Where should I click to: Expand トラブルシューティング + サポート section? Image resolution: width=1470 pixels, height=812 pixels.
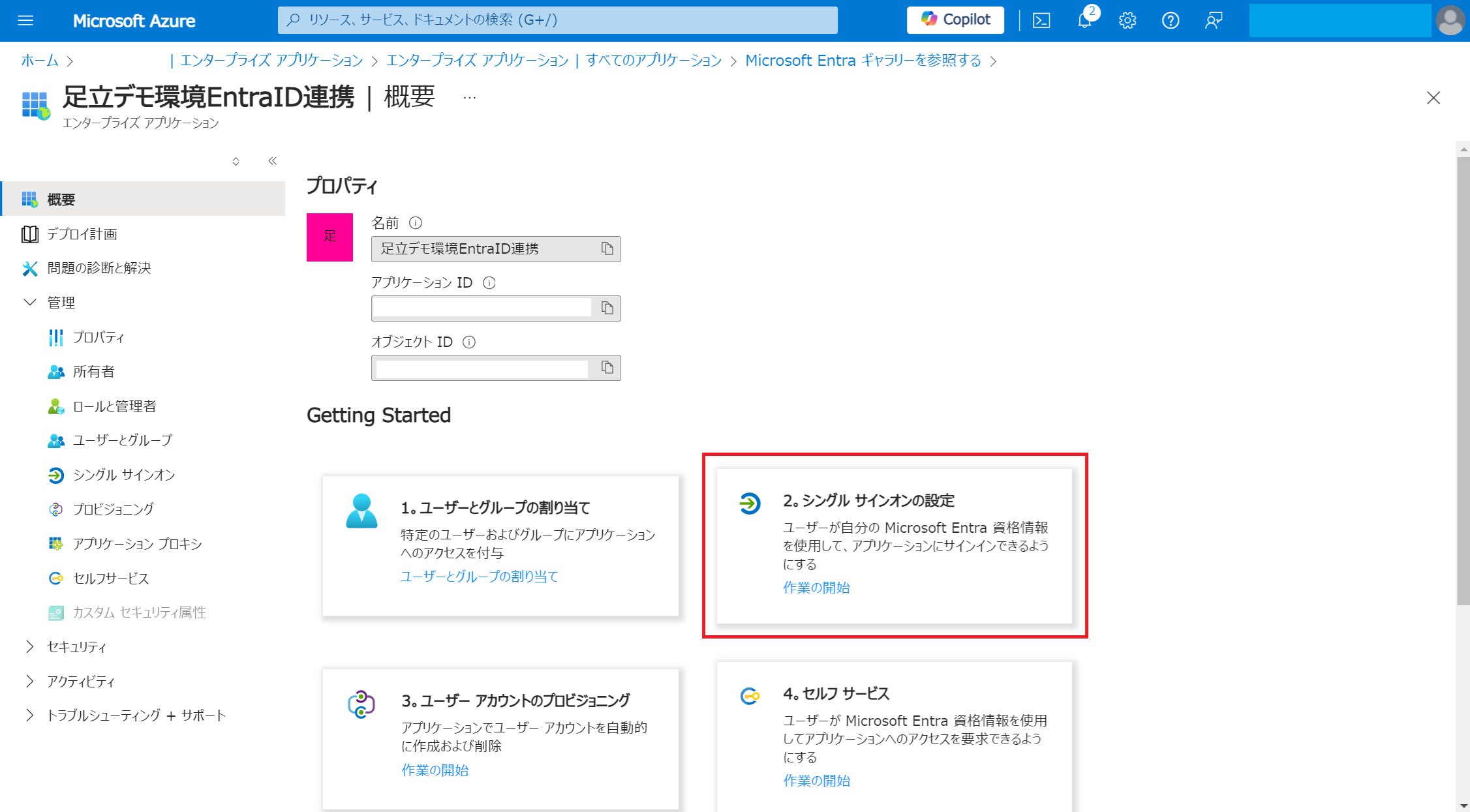coord(30,715)
